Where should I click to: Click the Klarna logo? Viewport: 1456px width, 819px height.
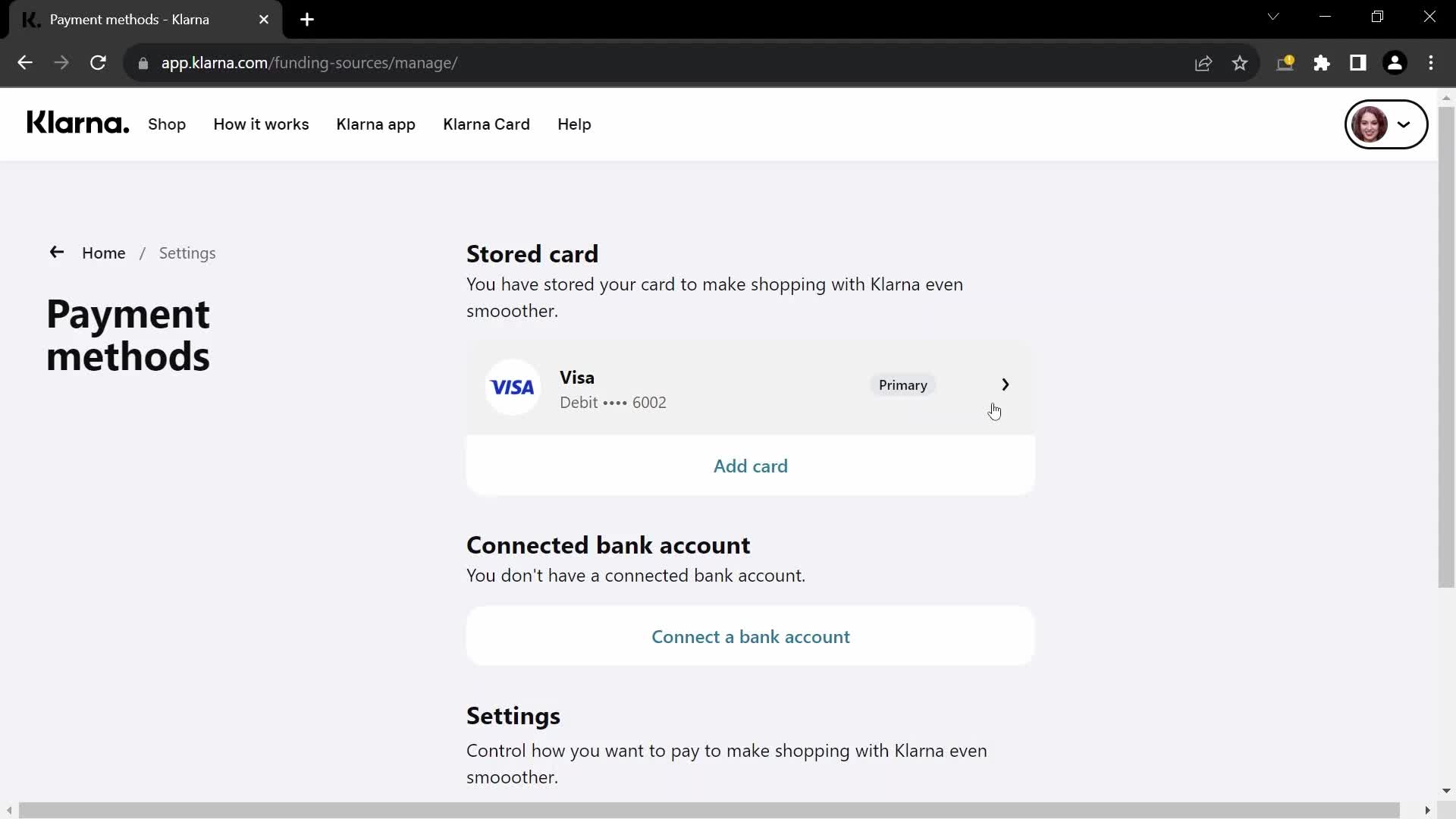click(x=78, y=124)
